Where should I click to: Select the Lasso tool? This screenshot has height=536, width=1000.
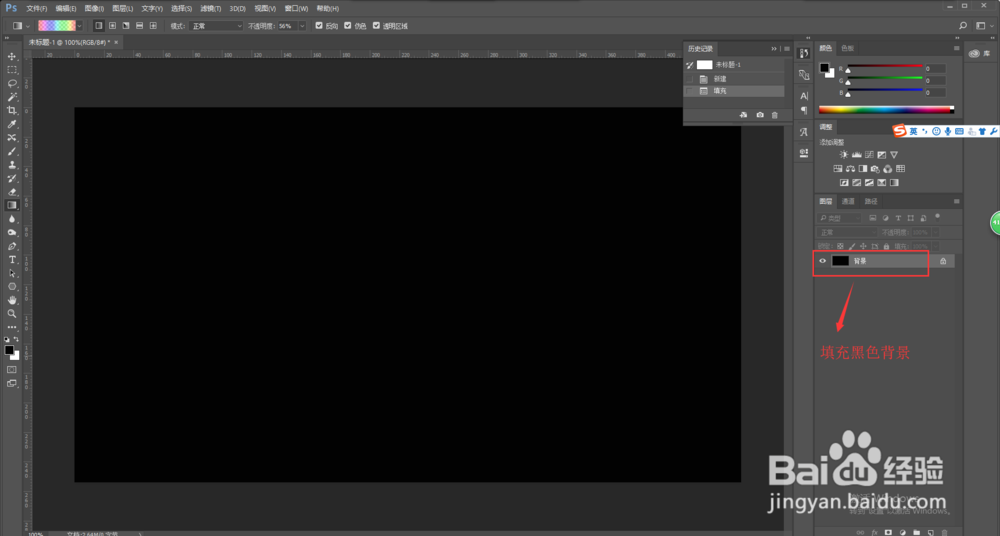click(11, 84)
